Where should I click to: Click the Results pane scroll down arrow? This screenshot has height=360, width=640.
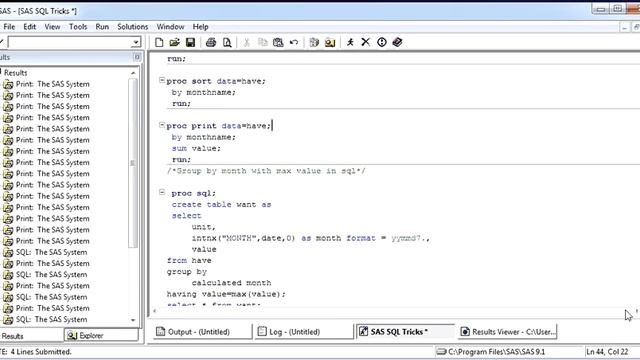click(133, 320)
